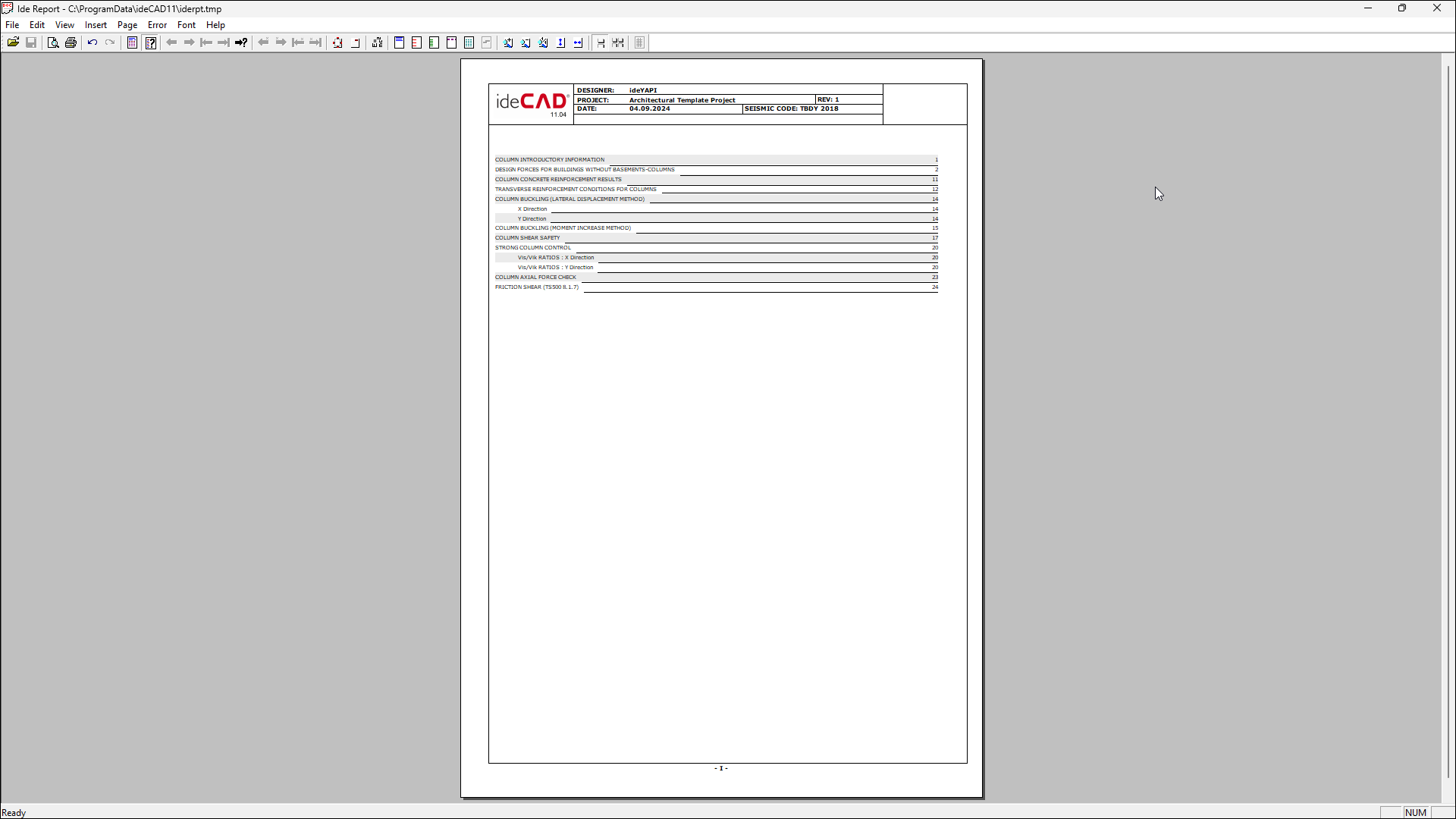Screen dimensions: 1456x819
Task: Open STRONG COLUMN CONTROL contents entry
Action: click(x=533, y=248)
